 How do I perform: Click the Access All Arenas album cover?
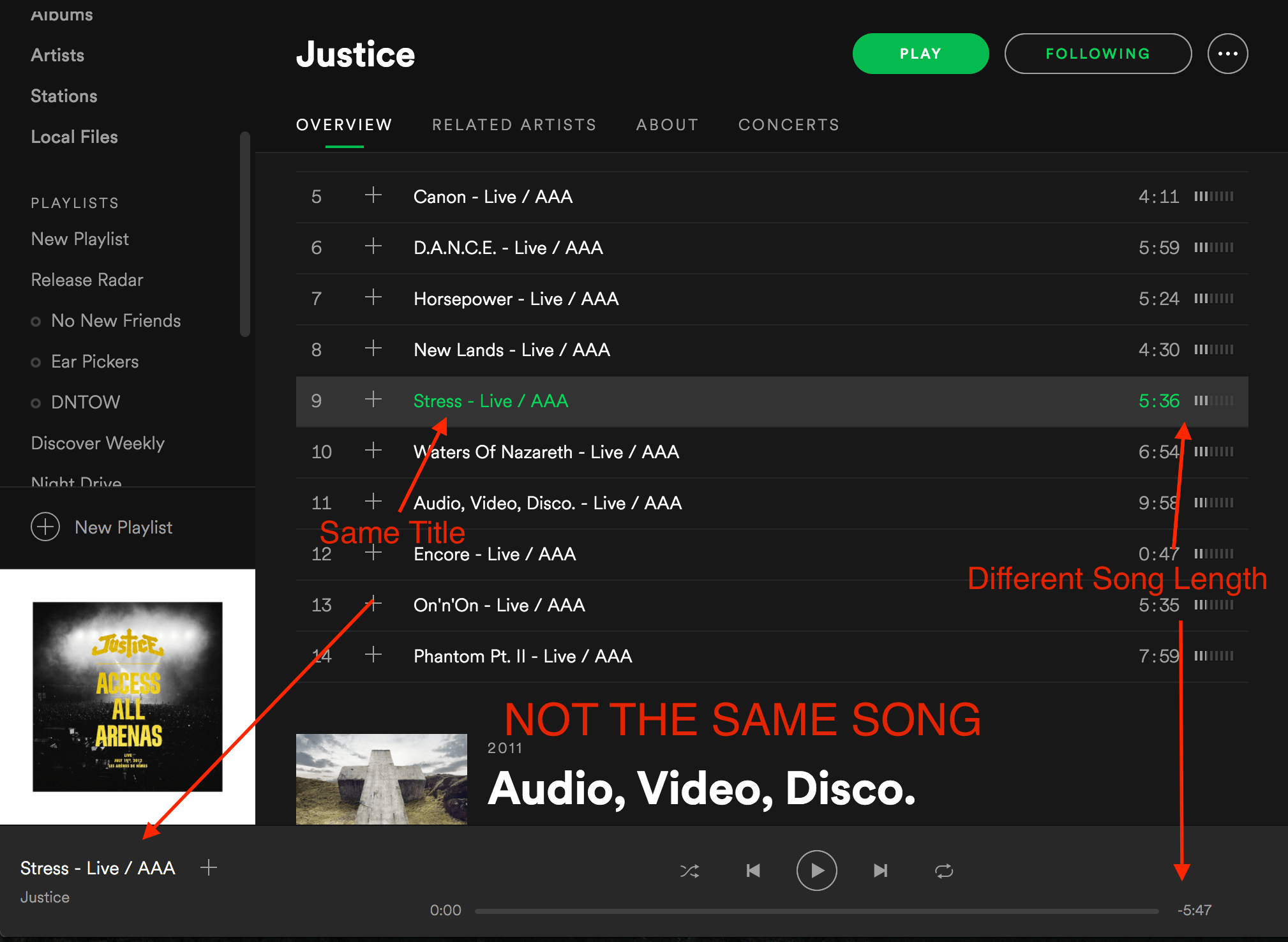pyautogui.click(x=128, y=696)
